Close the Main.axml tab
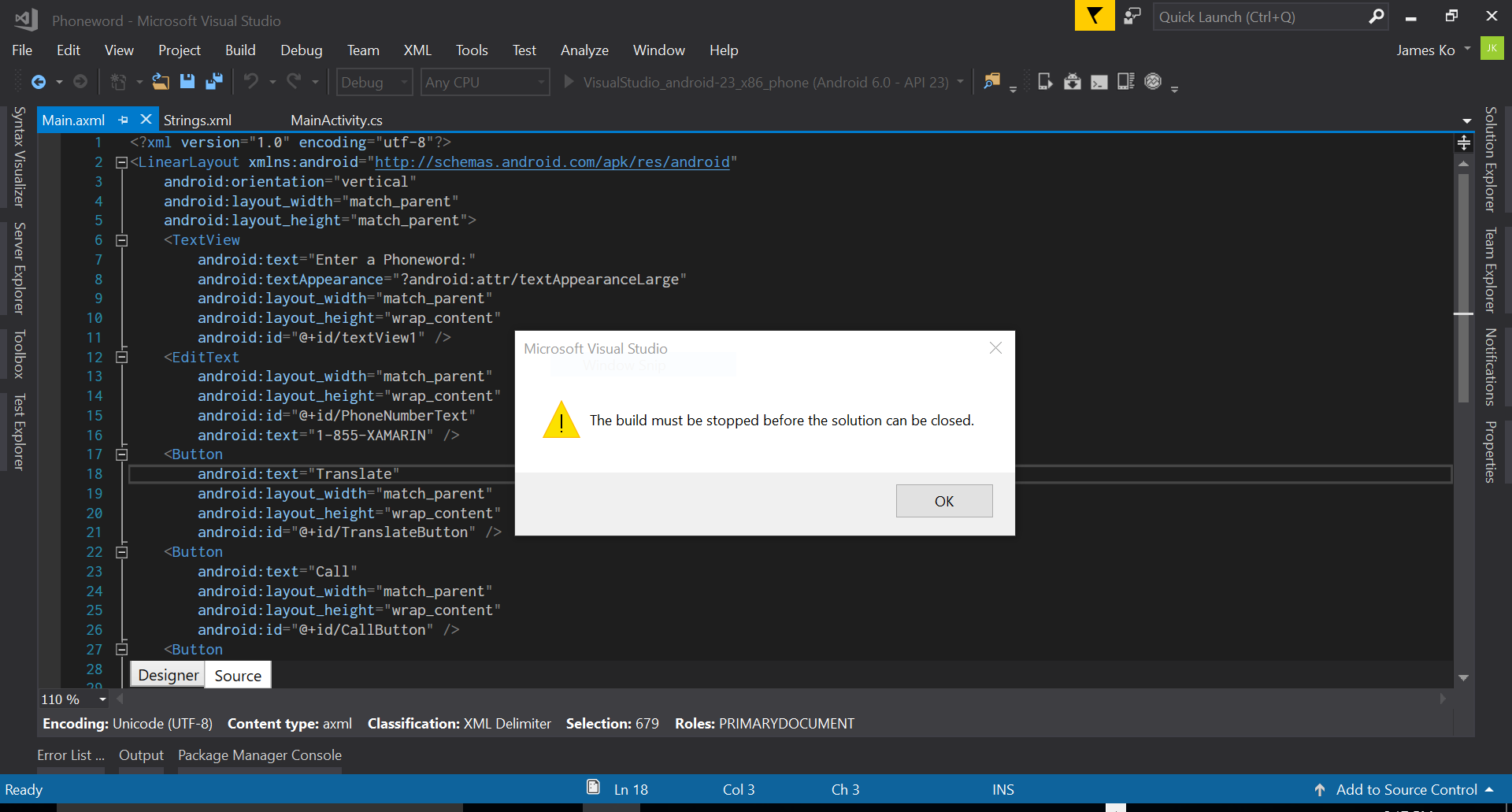 point(146,120)
